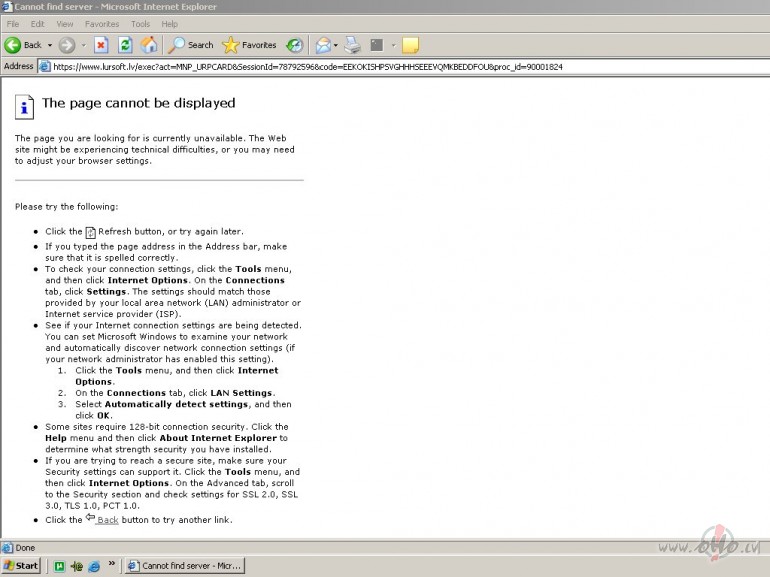The height and width of the screenshot is (577, 770).
Task: Click the Address label text
Action: tap(19, 66)
